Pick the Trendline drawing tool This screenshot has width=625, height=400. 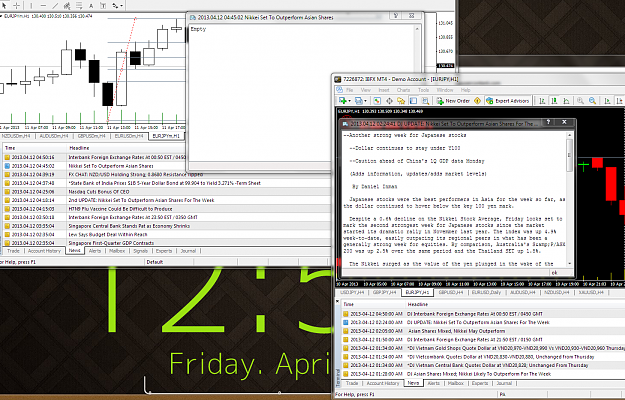55,6
